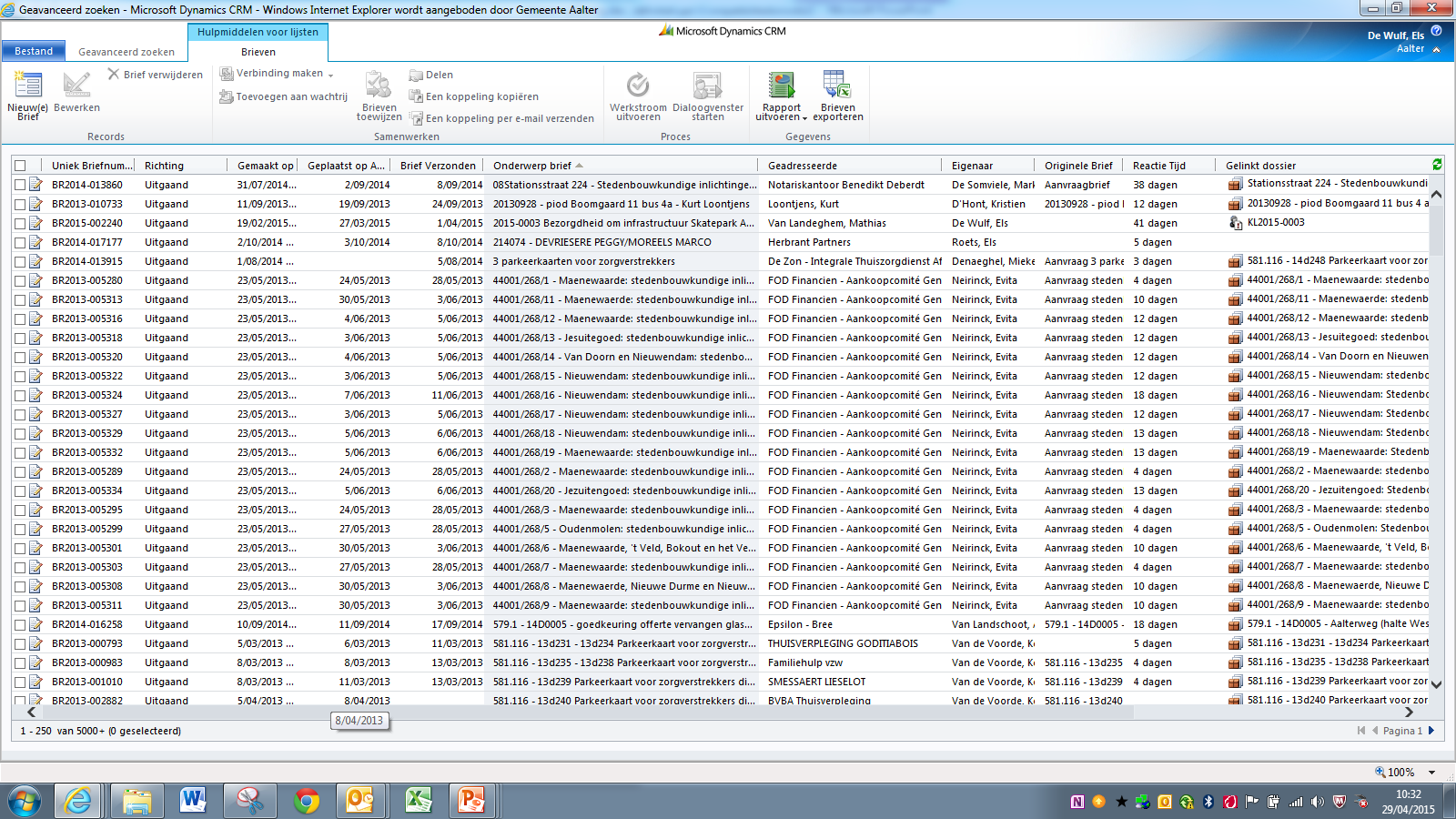The width and height of the screenshot is (1456, 819).
Task: Open Excel from the taskbar
Action: pyautogui.click(x=418, y=801)
